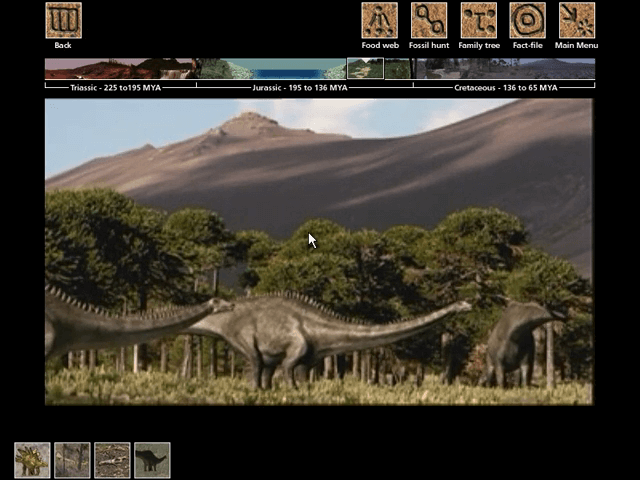640x480 pixels.
Task: Click the highlighted current scene on timeline
Action: 365,68
